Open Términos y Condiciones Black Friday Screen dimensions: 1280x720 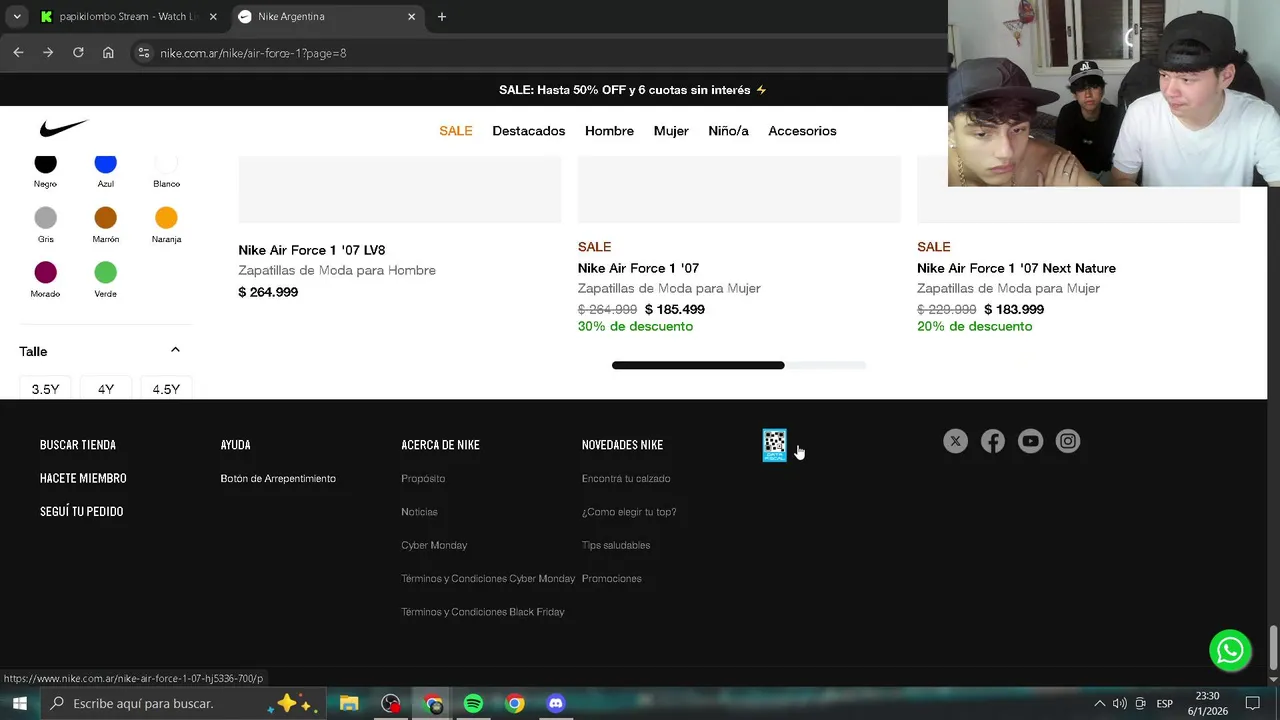(483, 612)
